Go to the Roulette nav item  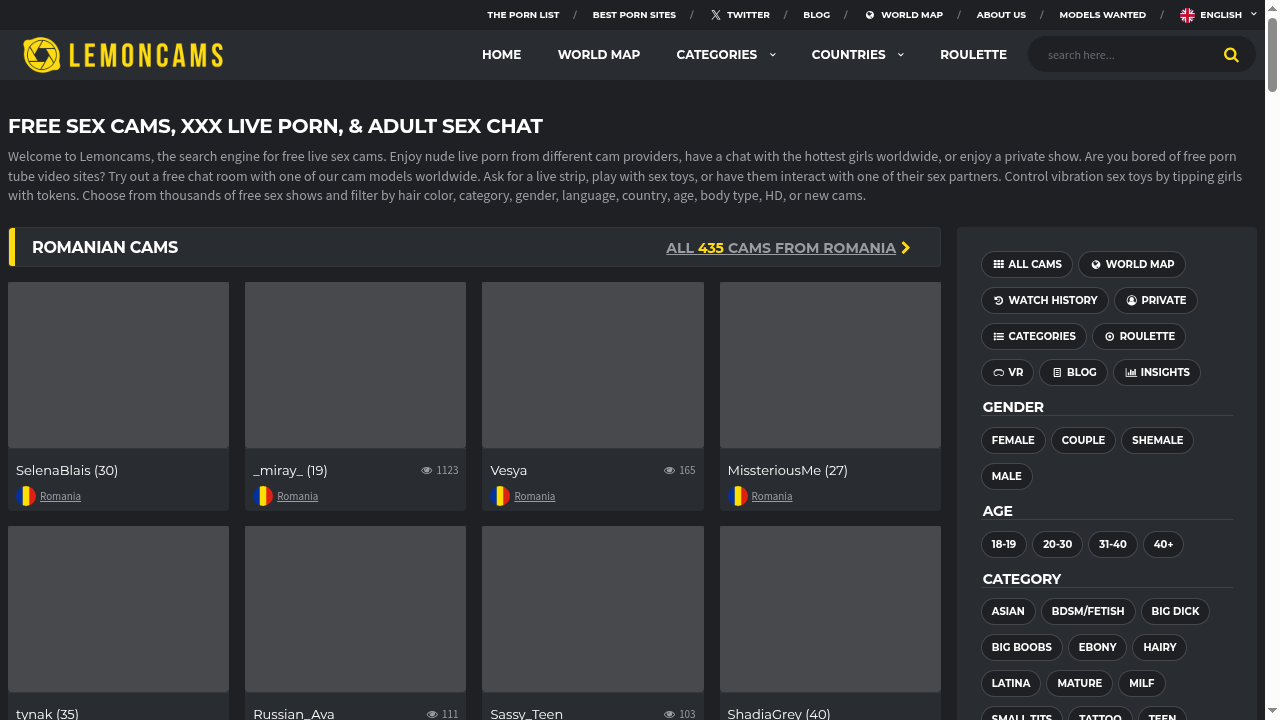click(x=973, y=55)
